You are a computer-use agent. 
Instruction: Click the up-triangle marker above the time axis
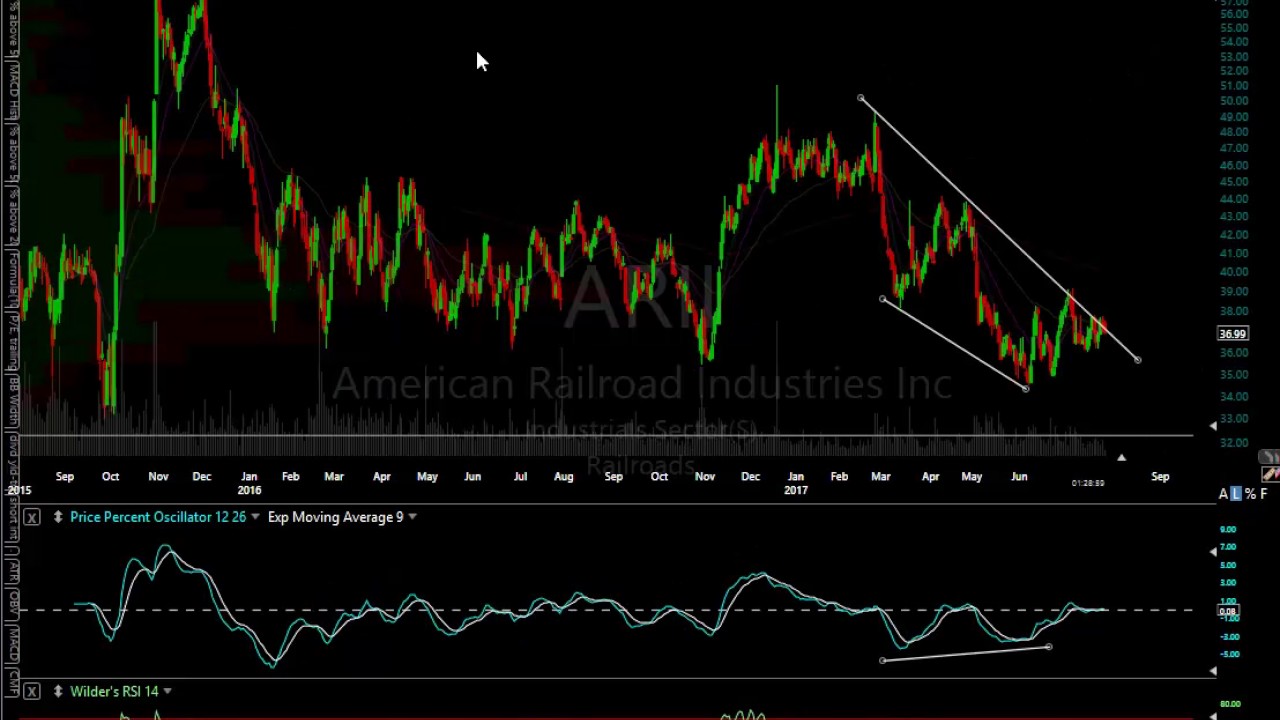coord(1121,458)
